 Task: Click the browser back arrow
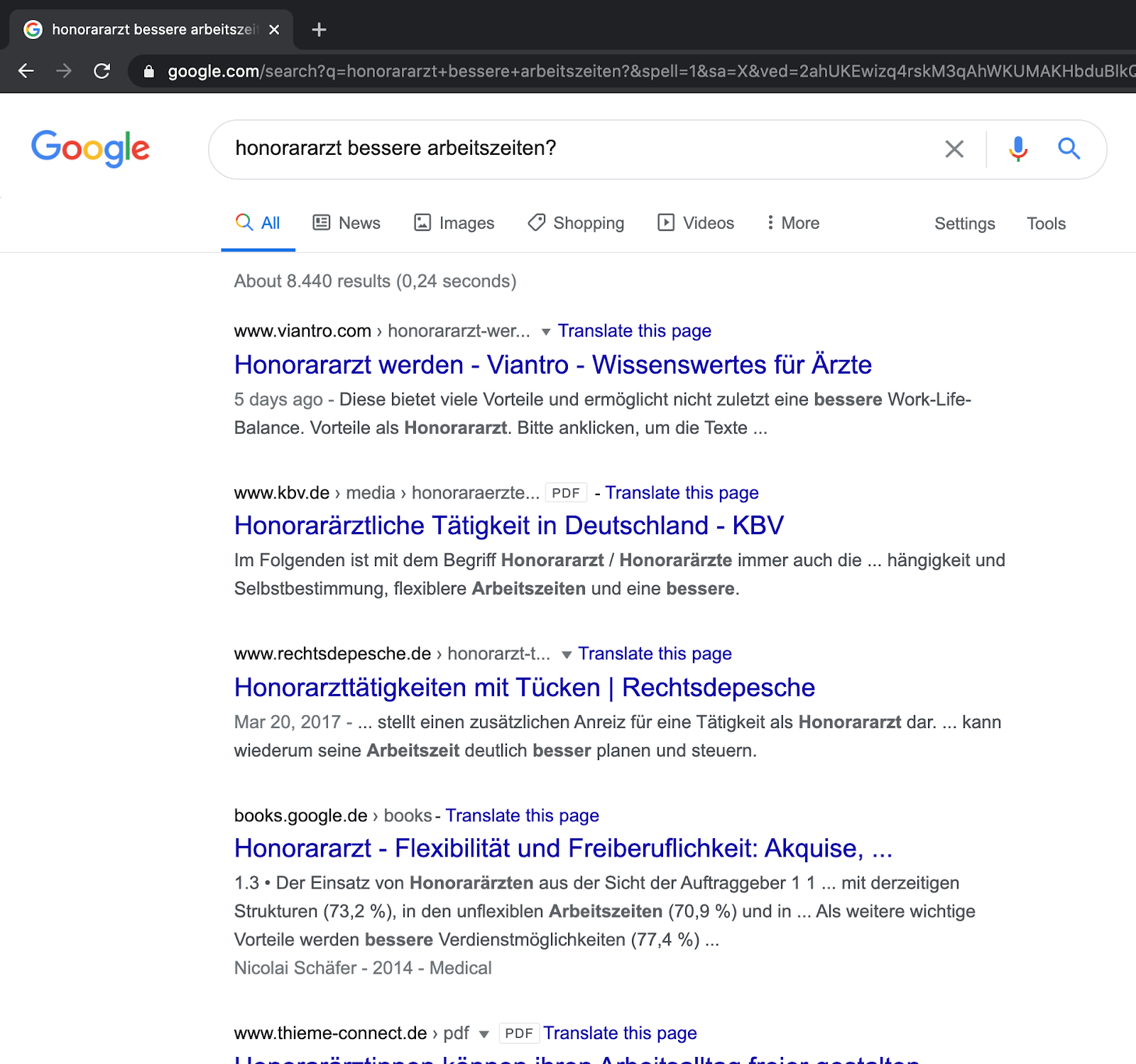coord(26,71)
